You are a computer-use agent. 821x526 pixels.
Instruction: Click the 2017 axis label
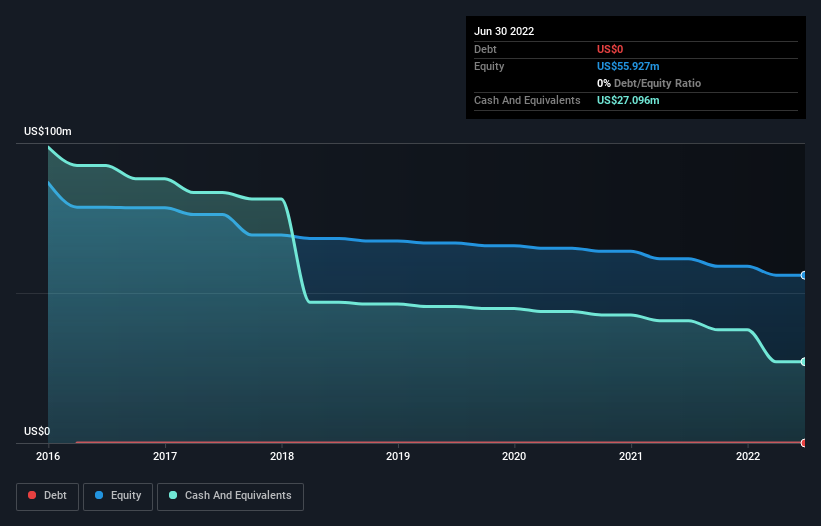pyautogui.click(x=165, y=456)
